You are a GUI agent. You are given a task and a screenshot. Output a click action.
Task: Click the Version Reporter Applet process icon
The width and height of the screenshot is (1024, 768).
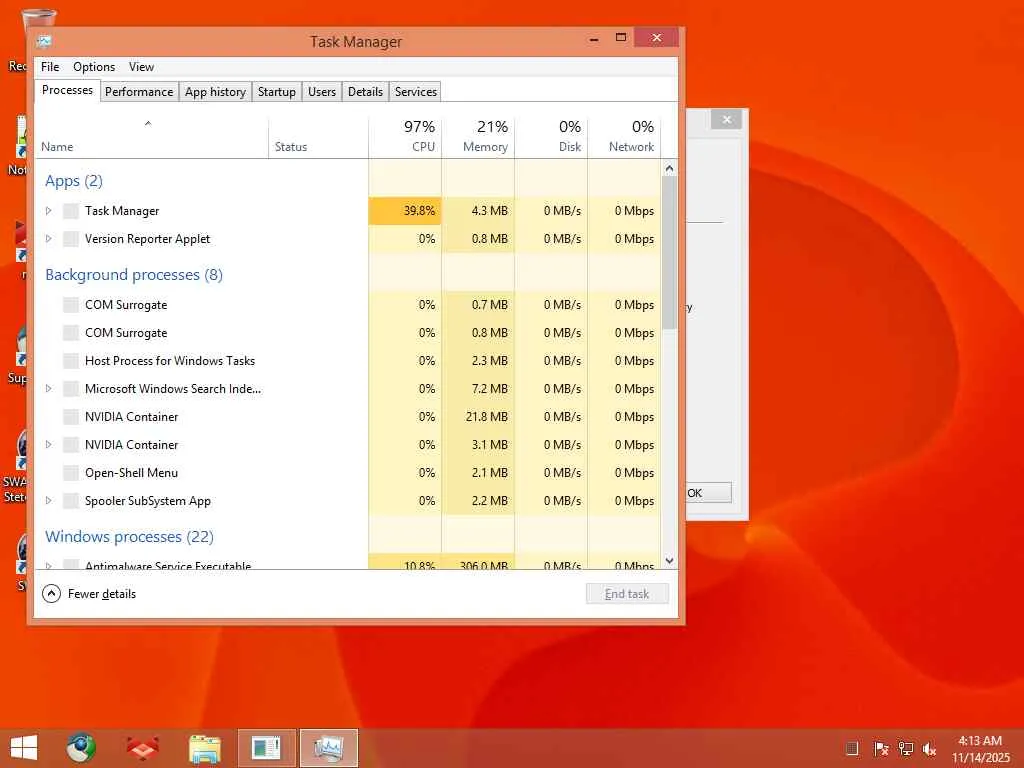click(71, 239)
